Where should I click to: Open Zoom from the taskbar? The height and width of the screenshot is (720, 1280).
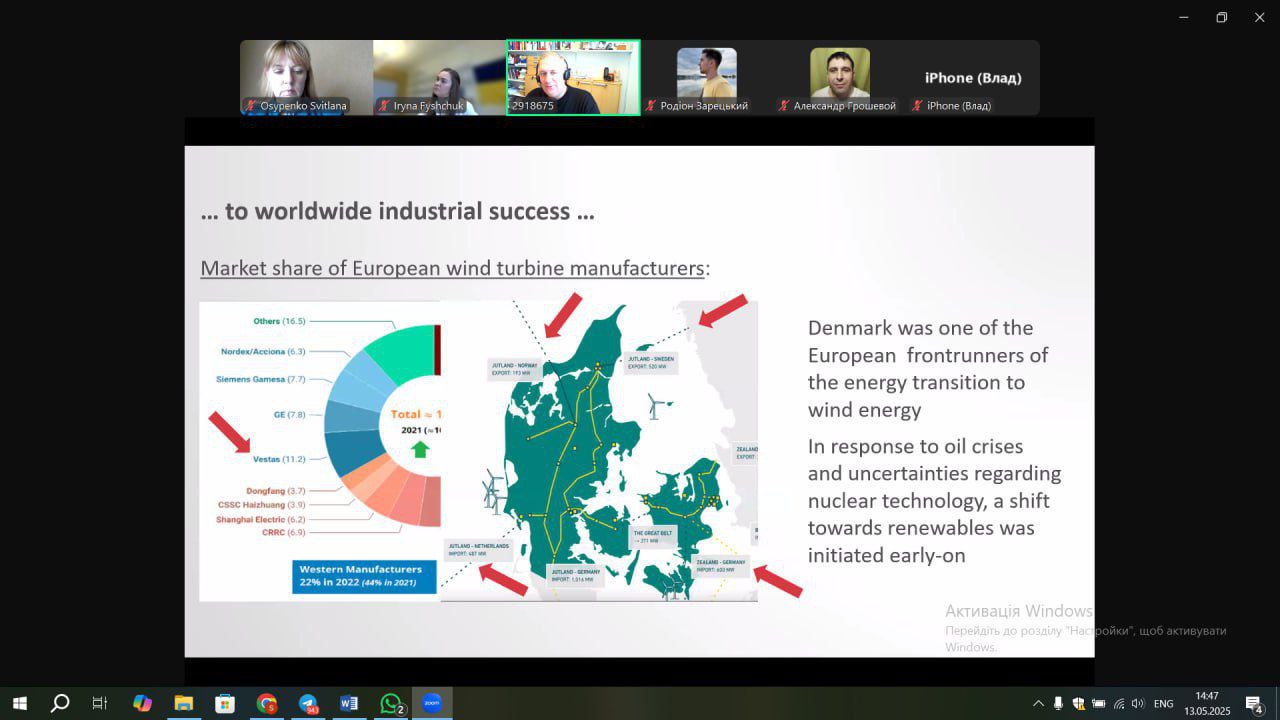[x=432, y=703]
